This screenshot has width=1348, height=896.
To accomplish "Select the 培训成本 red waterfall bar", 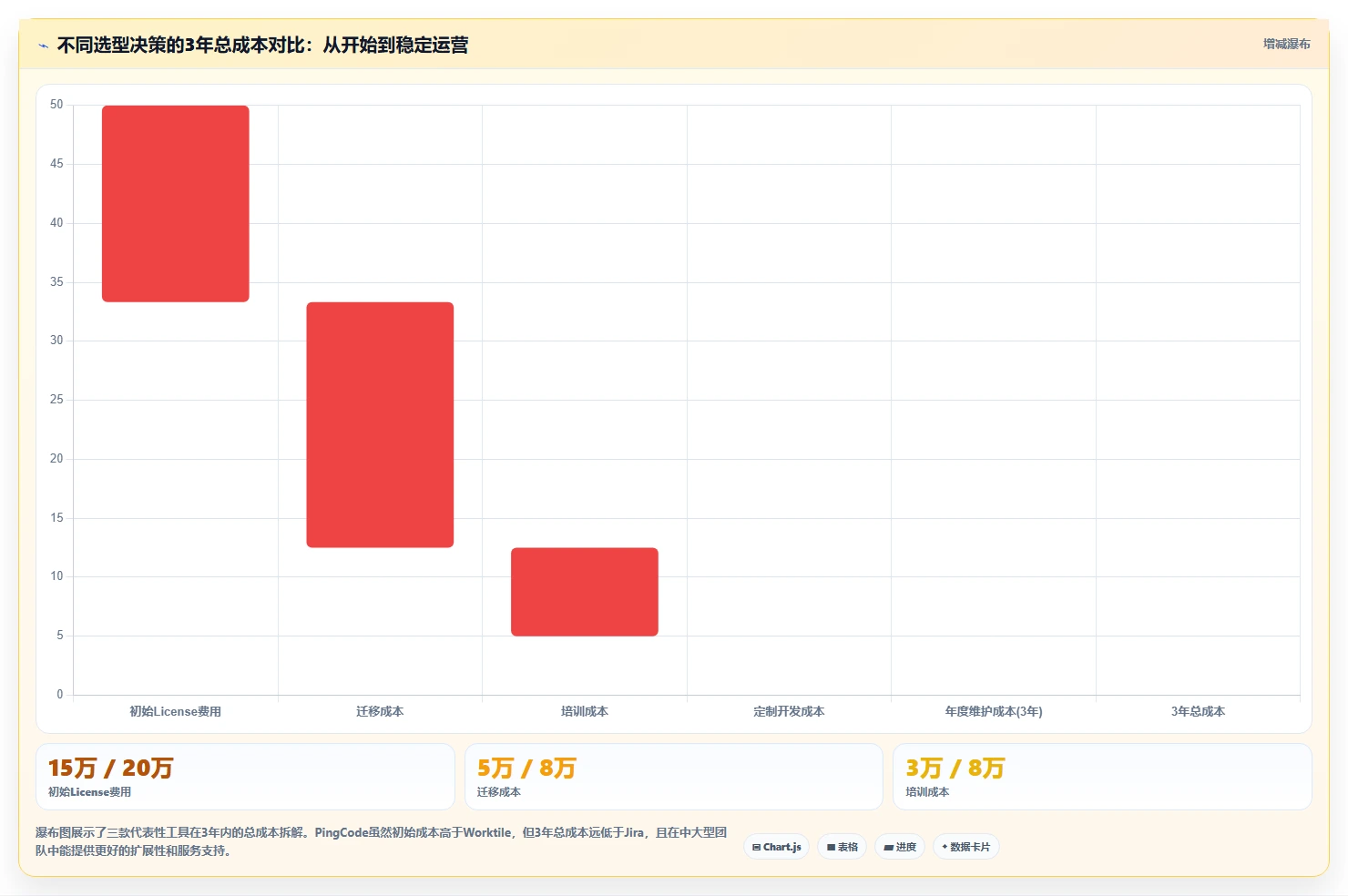I will (585, 592).
